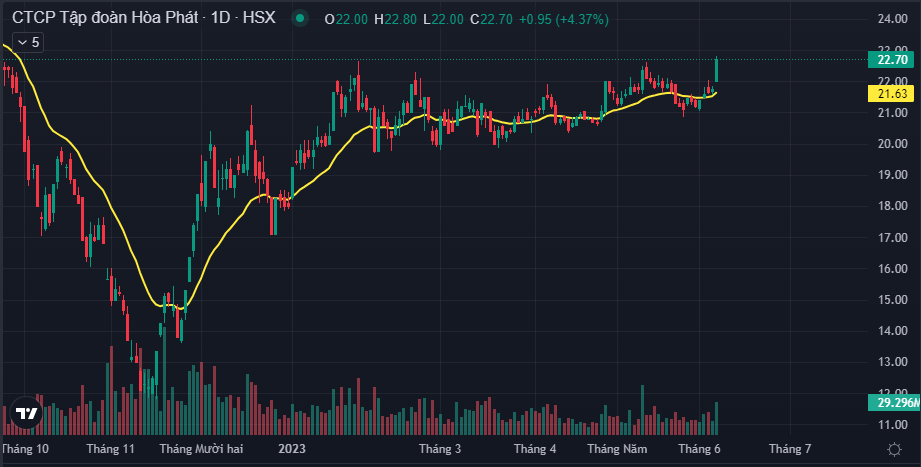The width and height of the screenshot is (921, 467).
Task: Click the green market status dot
Action: click(x=300, y=18)
